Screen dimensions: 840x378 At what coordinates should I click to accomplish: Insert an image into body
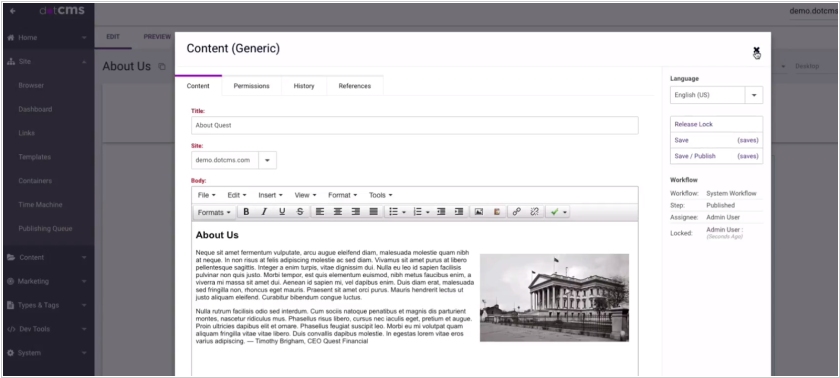479,212
